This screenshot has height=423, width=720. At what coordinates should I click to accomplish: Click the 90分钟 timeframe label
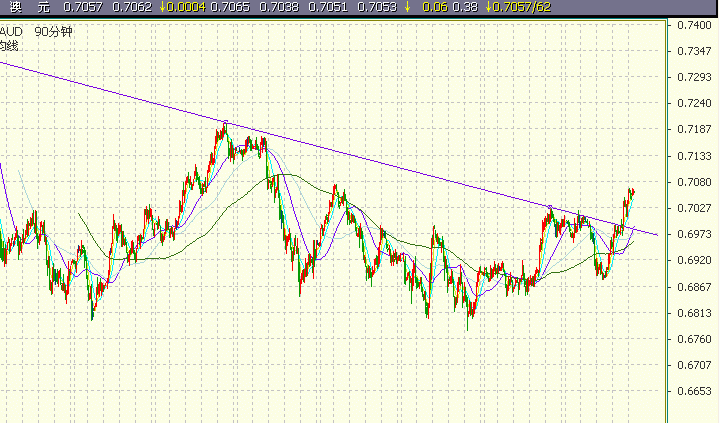point(54,32)
